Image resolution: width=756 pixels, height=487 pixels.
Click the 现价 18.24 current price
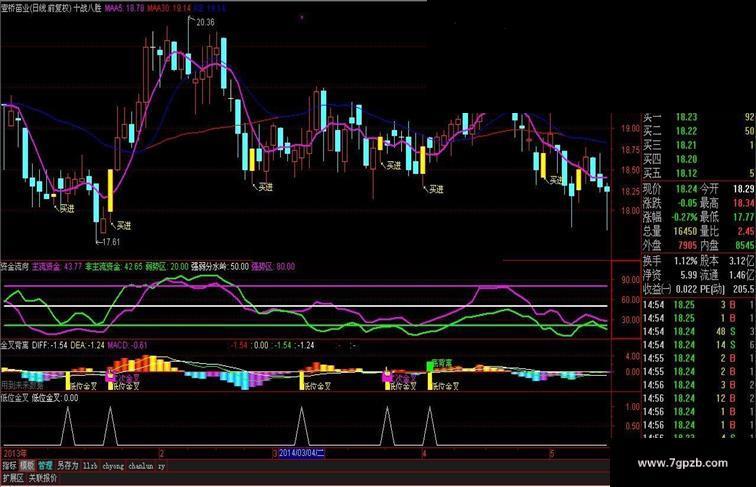click(x=686, y=189)
